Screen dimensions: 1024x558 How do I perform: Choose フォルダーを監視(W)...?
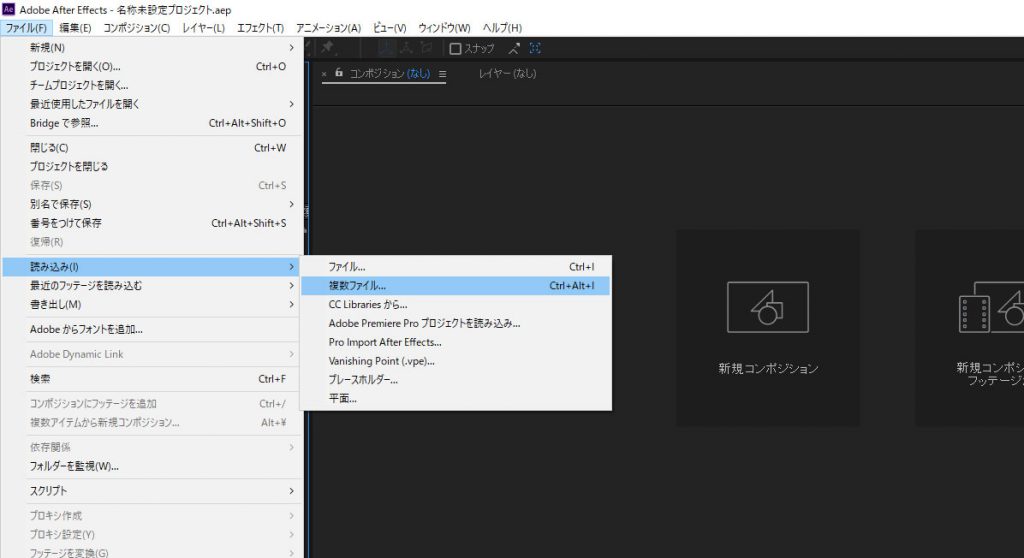[x=151, y=466]
